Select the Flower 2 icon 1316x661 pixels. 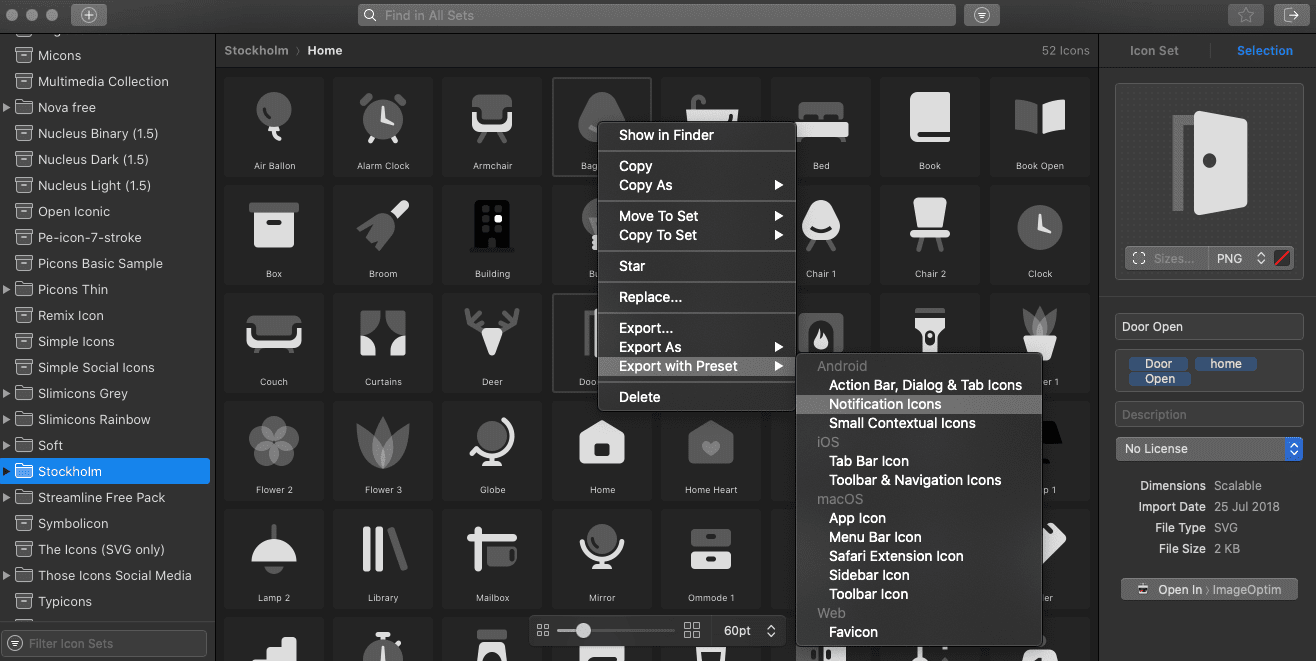[x=274, y=451]
